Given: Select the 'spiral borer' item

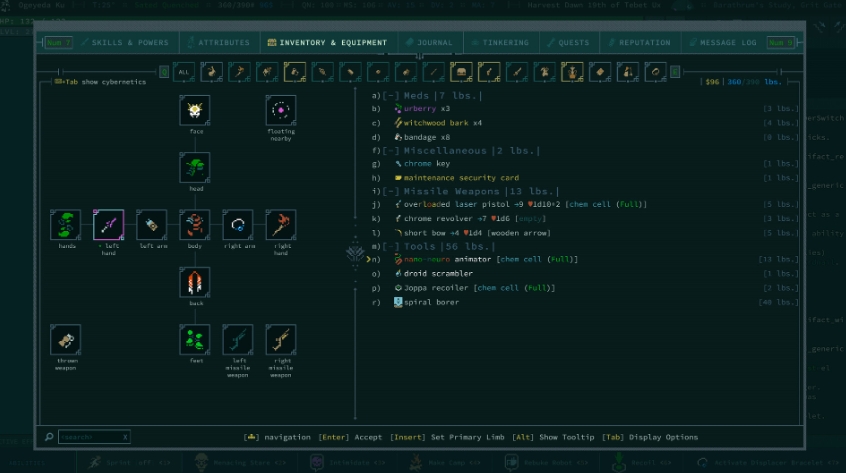Looking at the screenshot, I should (585, 303).
